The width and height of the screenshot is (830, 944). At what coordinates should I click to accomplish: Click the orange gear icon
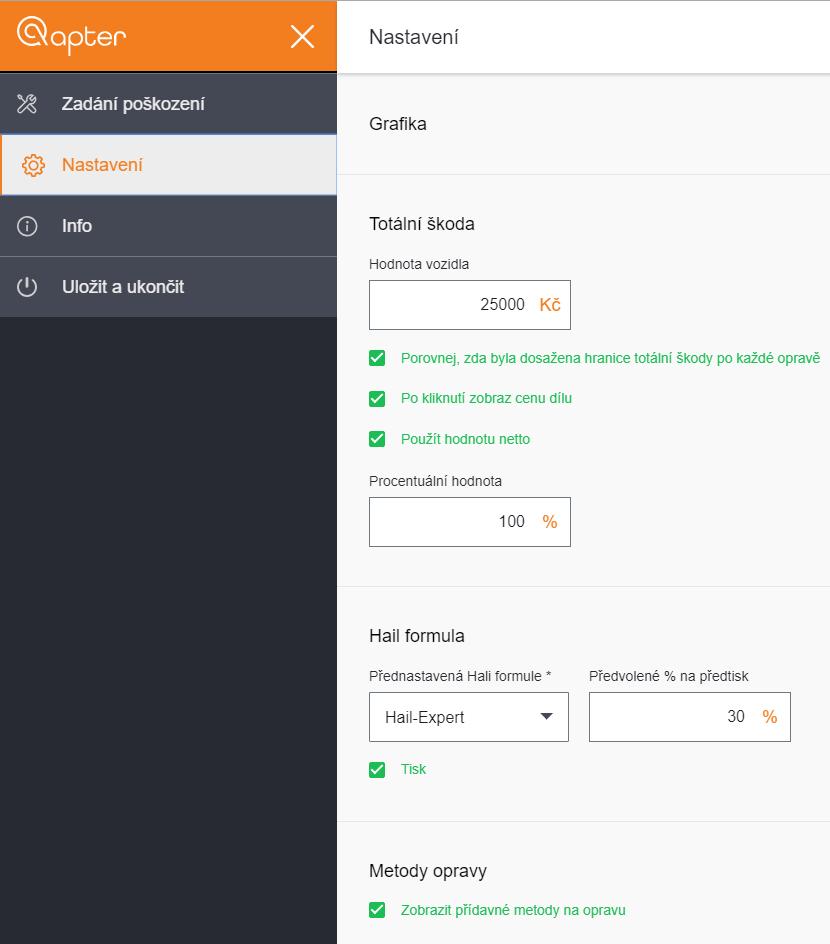33,165
